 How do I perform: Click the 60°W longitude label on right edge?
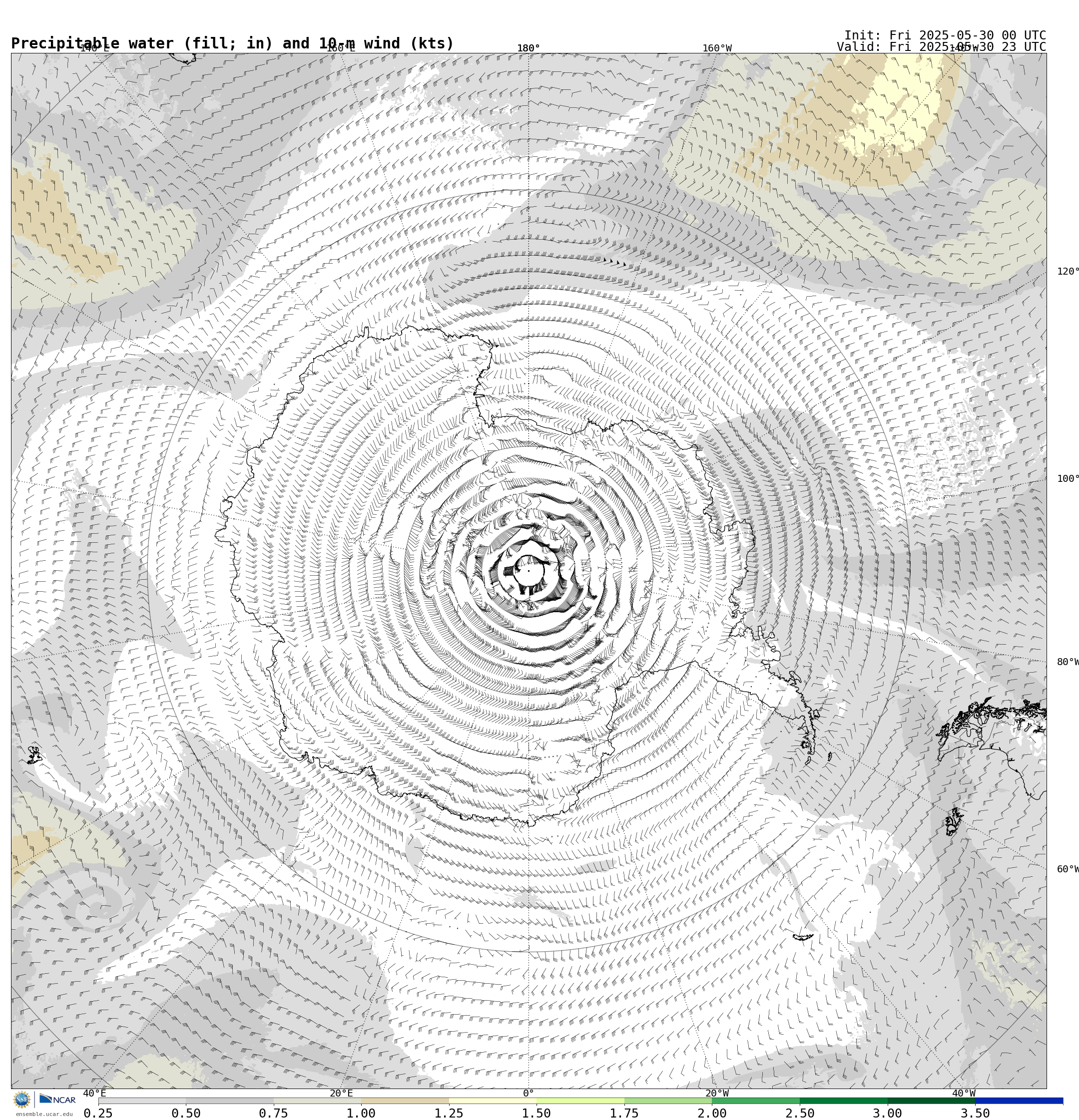pyautogui.click(x=1068, y=869)
